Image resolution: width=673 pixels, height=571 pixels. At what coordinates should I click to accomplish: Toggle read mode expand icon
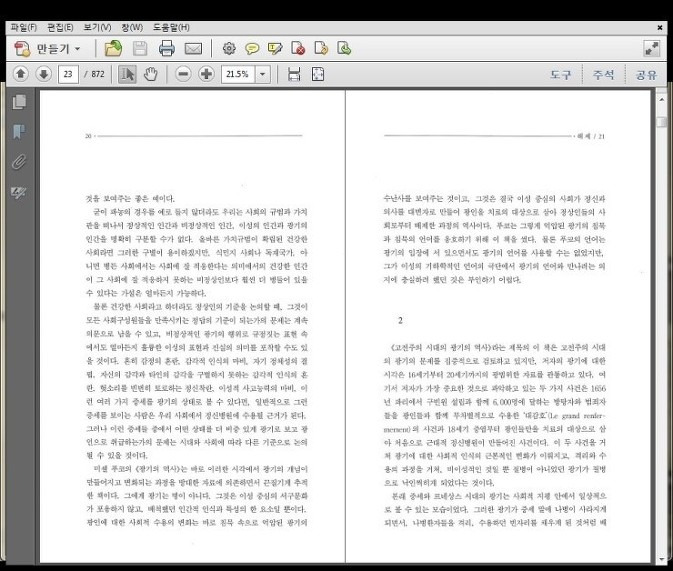point(652,49)
